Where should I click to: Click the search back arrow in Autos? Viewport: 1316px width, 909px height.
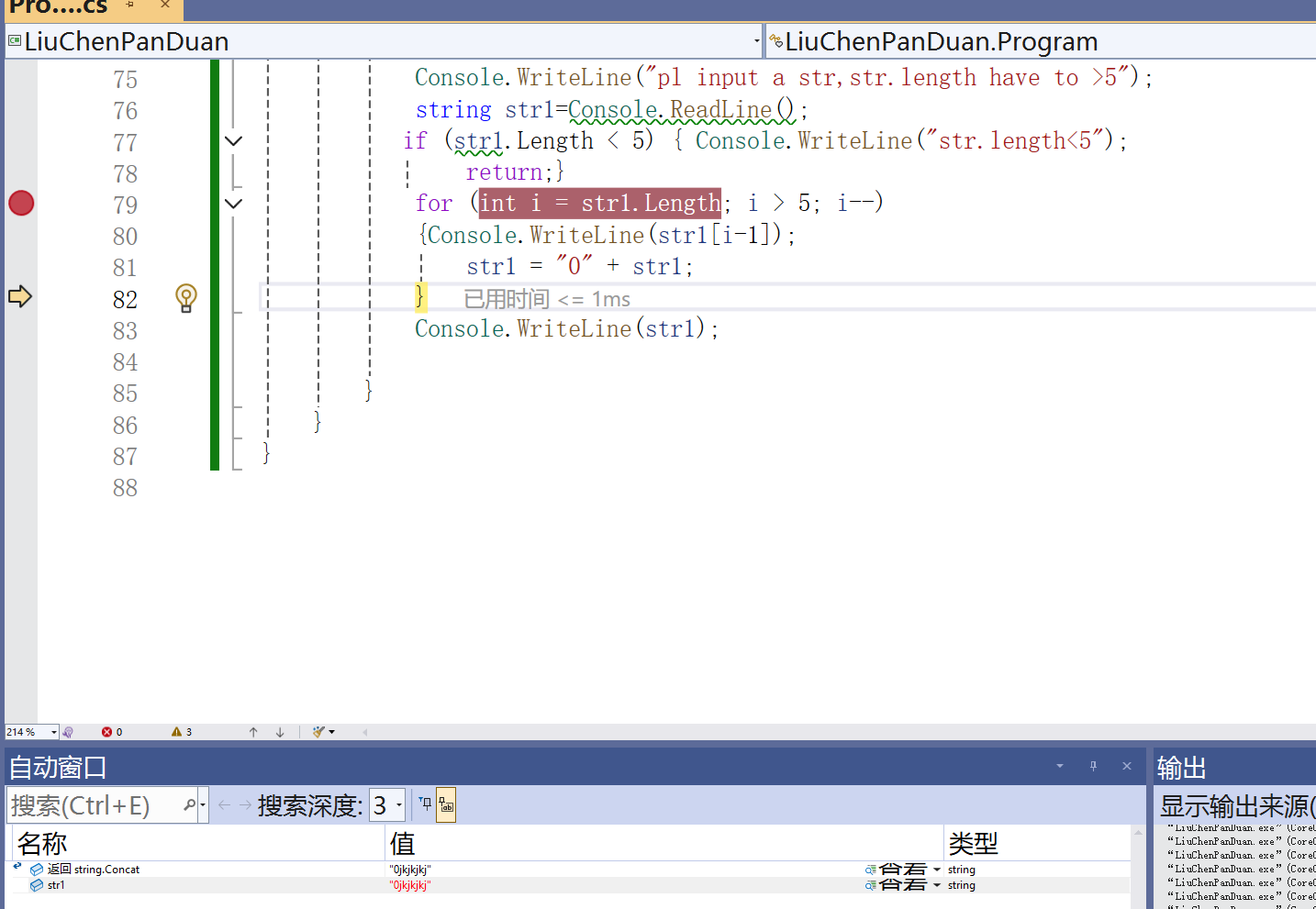(224, 805)
